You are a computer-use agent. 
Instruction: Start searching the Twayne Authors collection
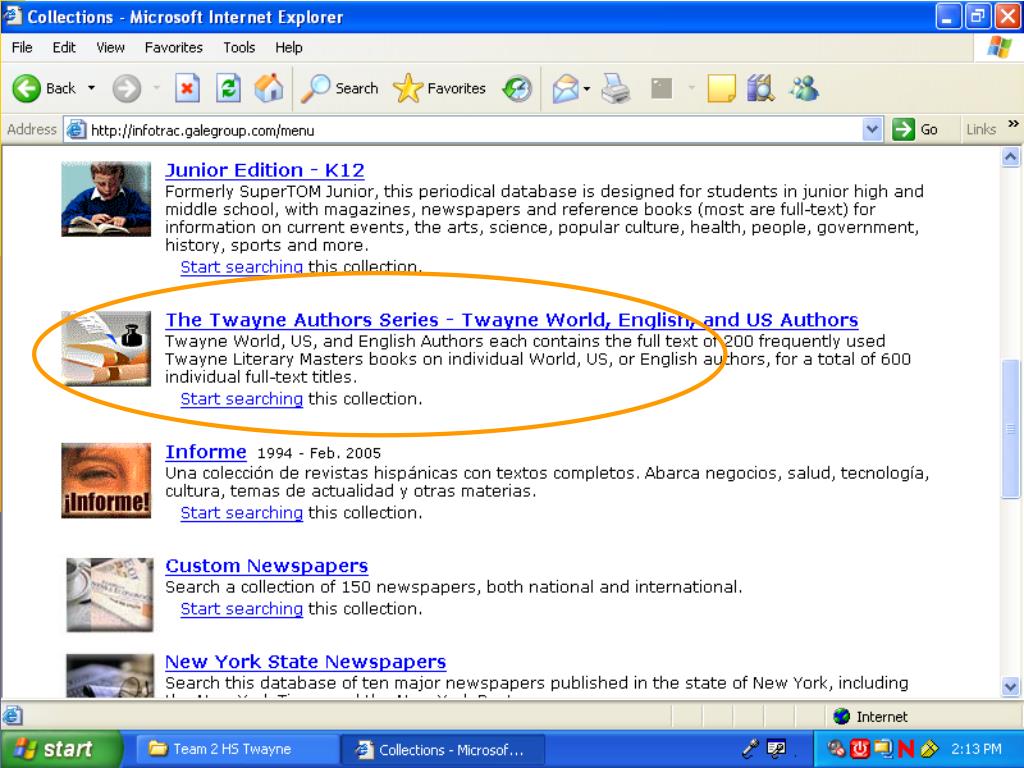(x=242, y=399)
